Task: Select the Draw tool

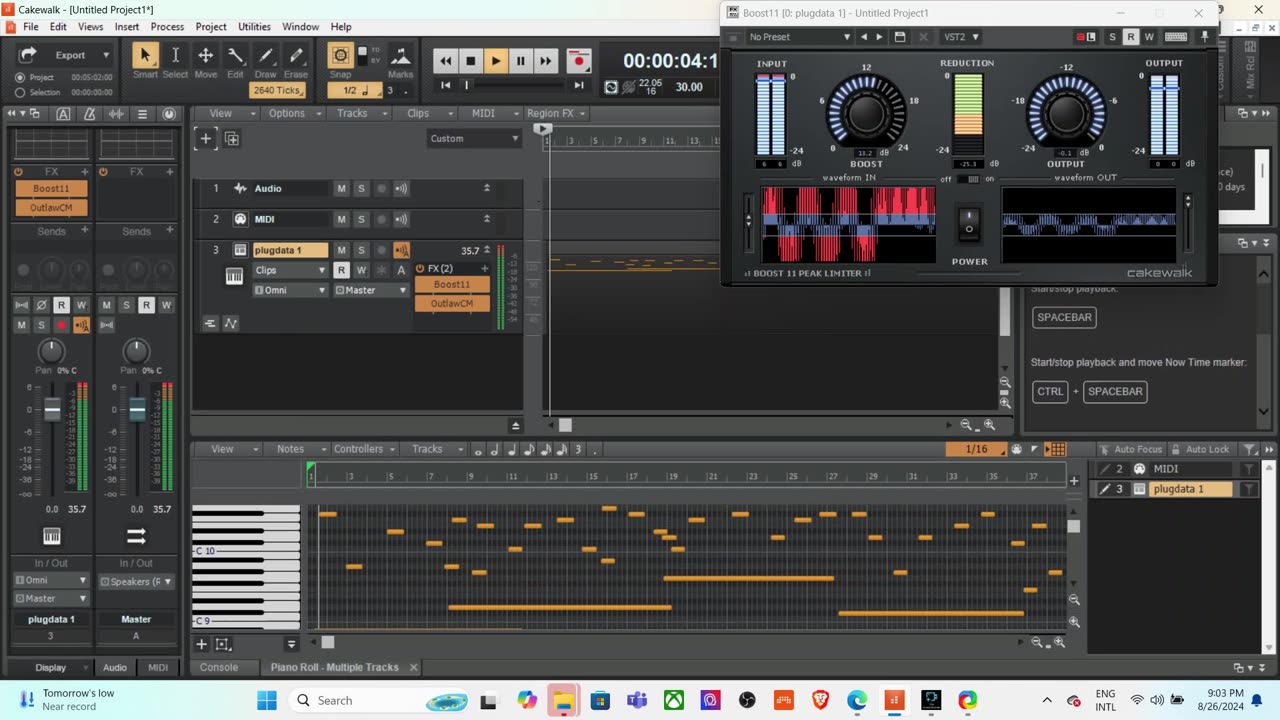Action: pos(266,61)
